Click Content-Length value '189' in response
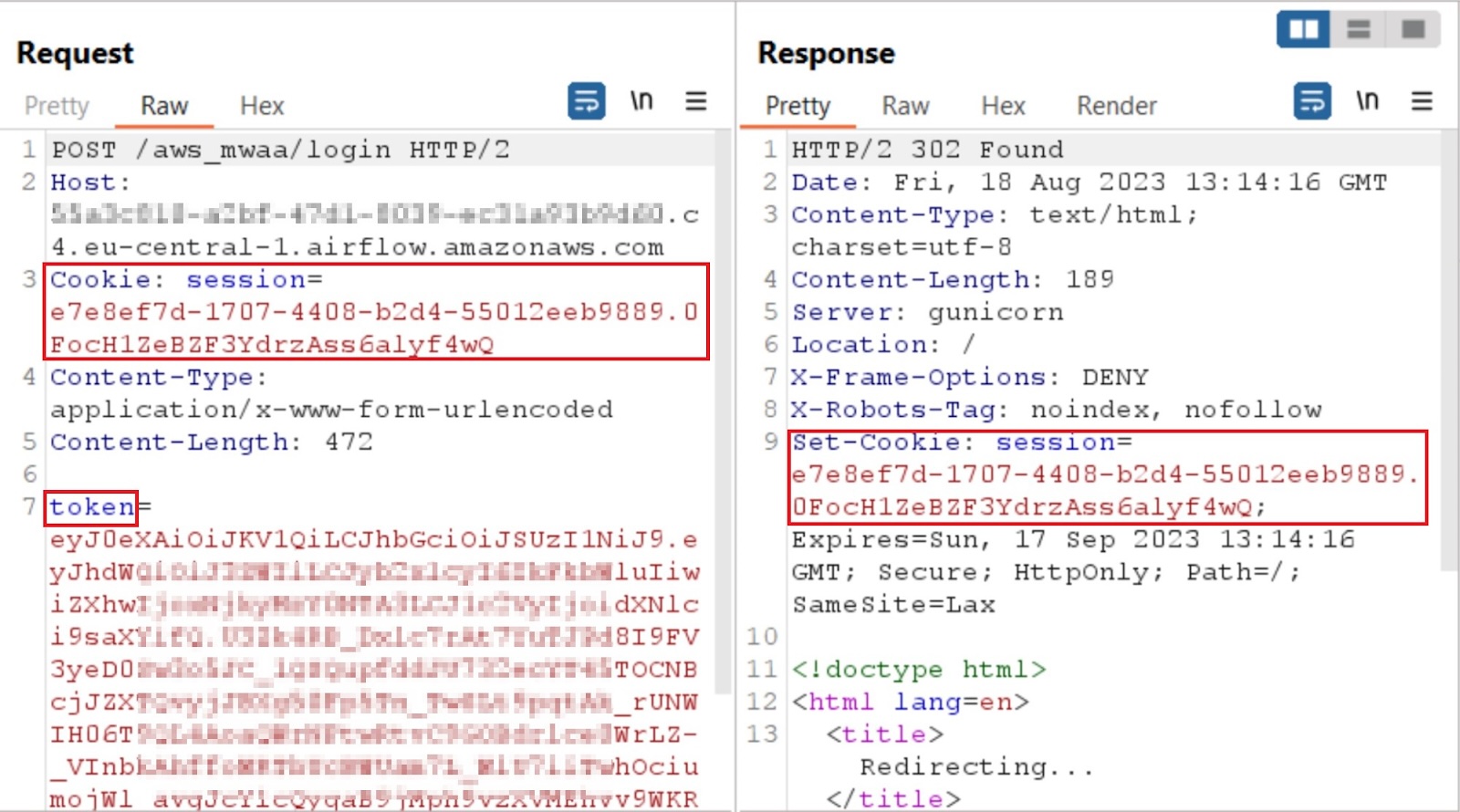The width and height of the screenshot is (1460, 812). click(x=1090, y=279)
